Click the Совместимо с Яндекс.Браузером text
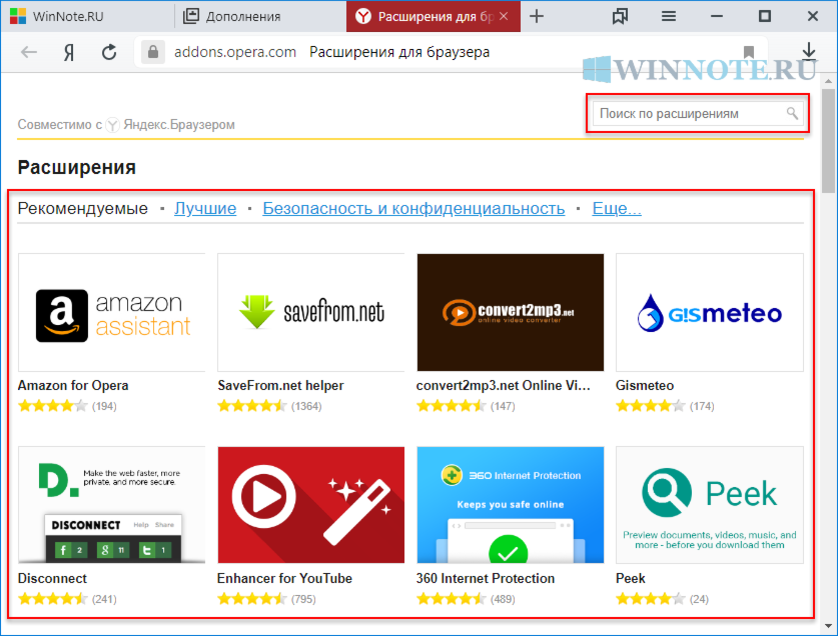Screen dimensions: 838x636 coord(126,125)
